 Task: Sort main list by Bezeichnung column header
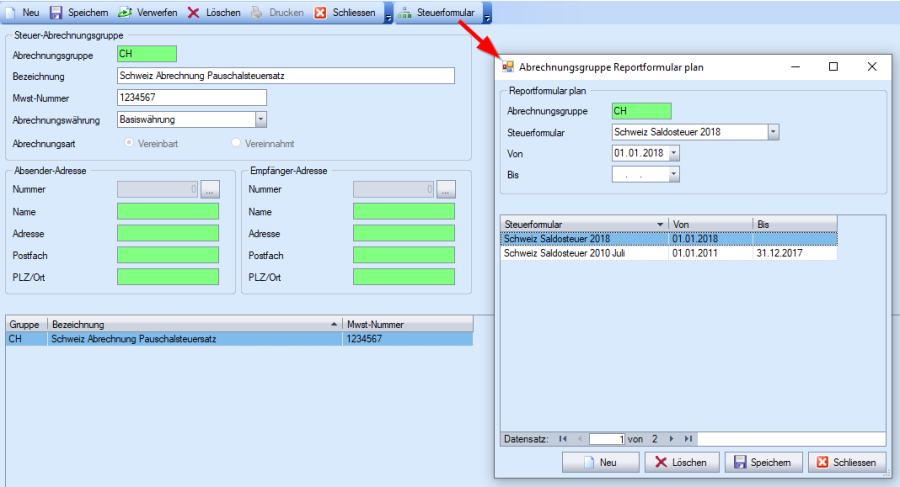tap(195, 324)
